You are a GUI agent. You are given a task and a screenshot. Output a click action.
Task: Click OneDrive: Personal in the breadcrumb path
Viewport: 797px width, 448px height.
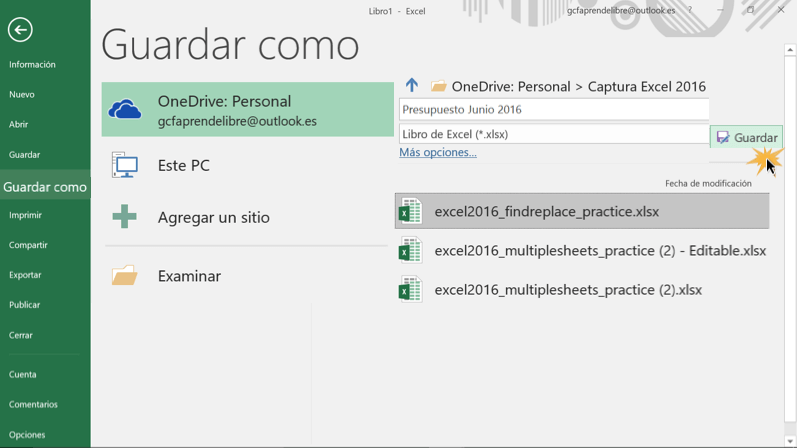(511, 86)
